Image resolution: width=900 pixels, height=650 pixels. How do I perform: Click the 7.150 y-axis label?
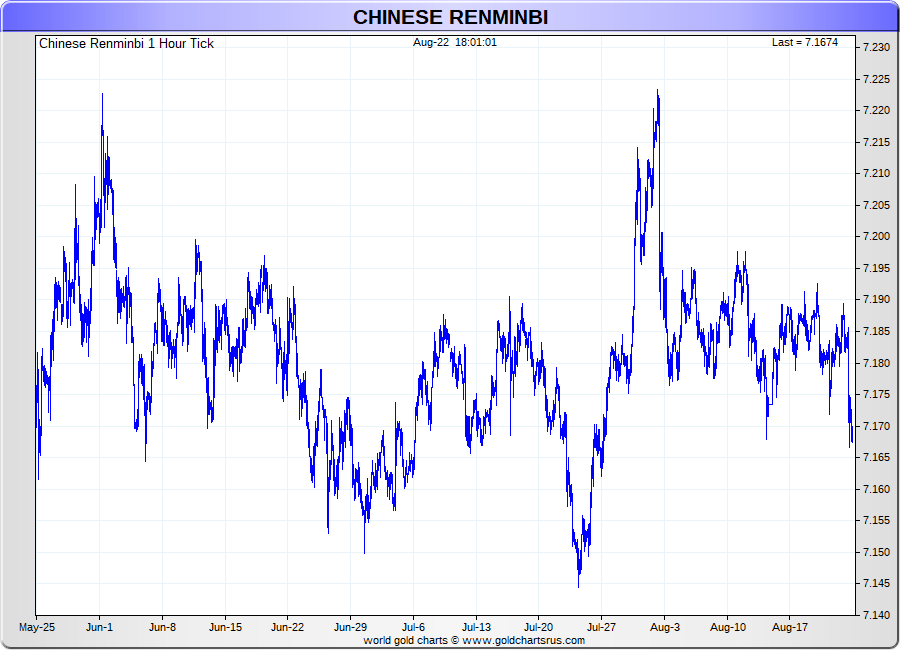pyautogui.click(x=876, y=552)
